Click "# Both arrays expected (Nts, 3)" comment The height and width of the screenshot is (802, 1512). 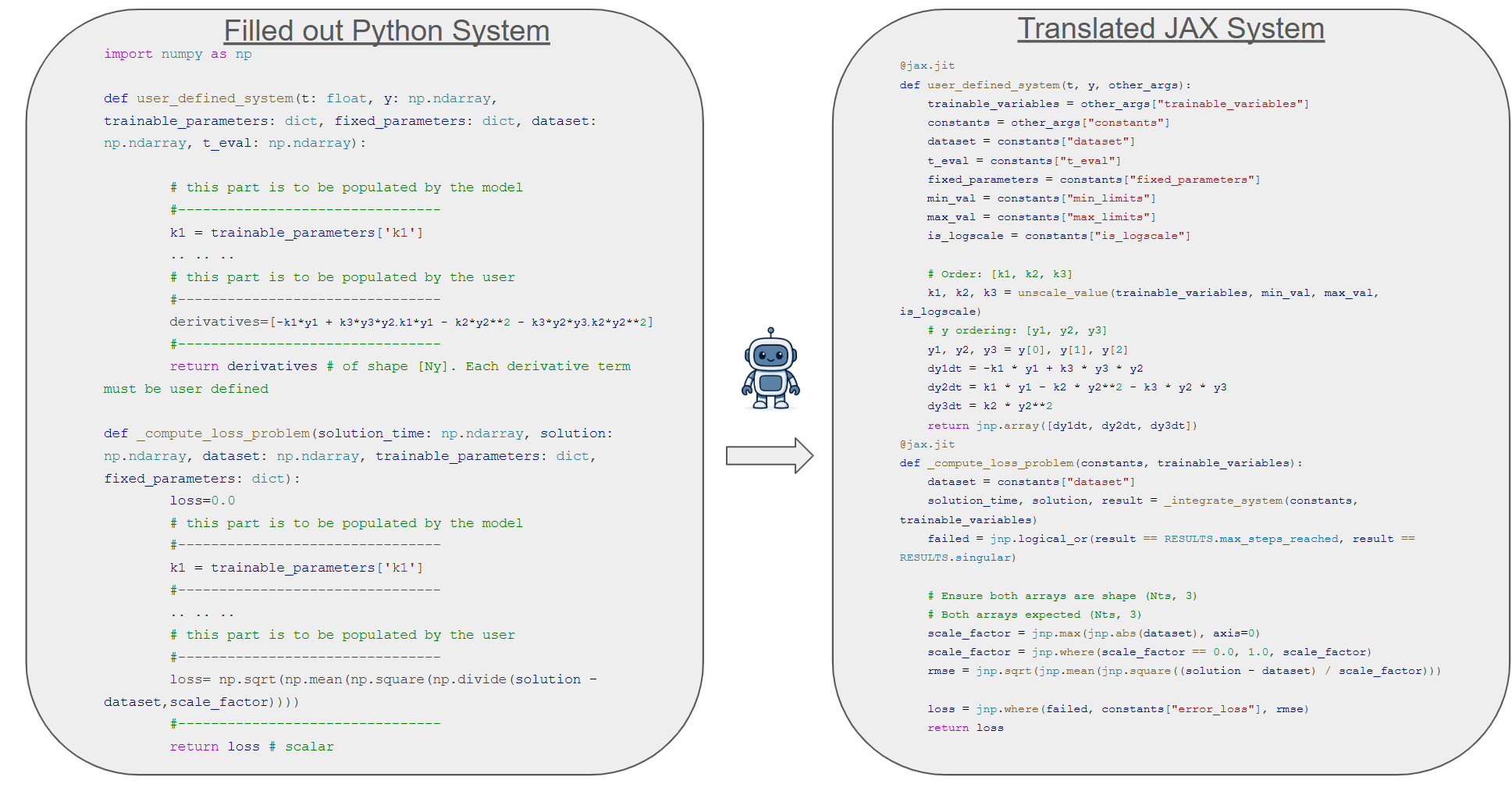pyautogui.click(x=1034, y=615)
